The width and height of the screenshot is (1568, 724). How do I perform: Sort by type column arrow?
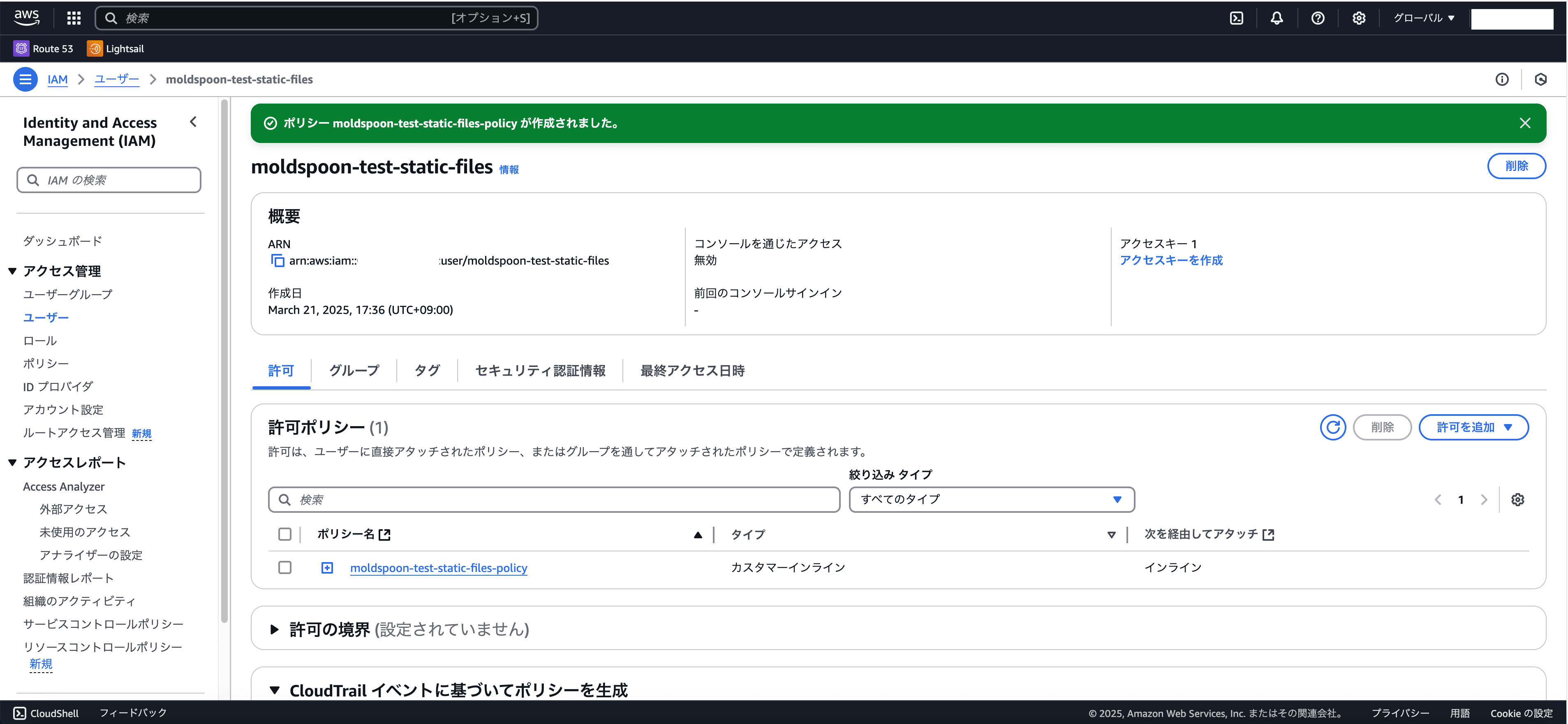point(1111,535)
